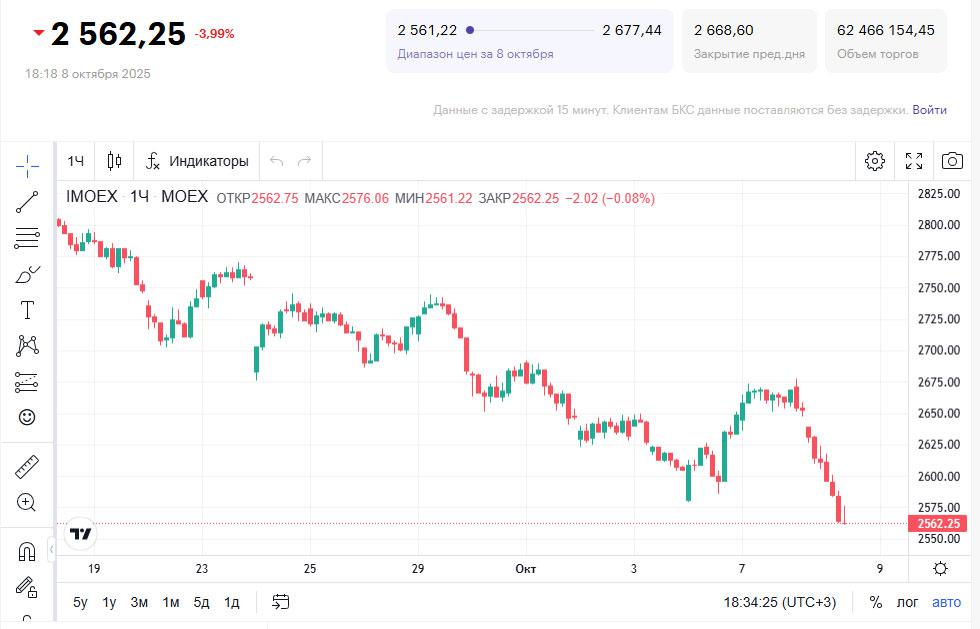Image resolution: width=980 pixels, height=629 pixels.
Task: Toggle auto scale "авто"
Action: 946,602
